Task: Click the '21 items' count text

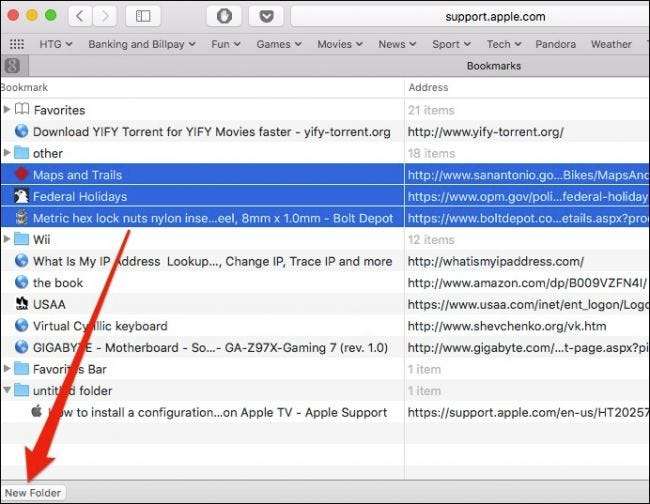Action: click(x=431, y=110)
